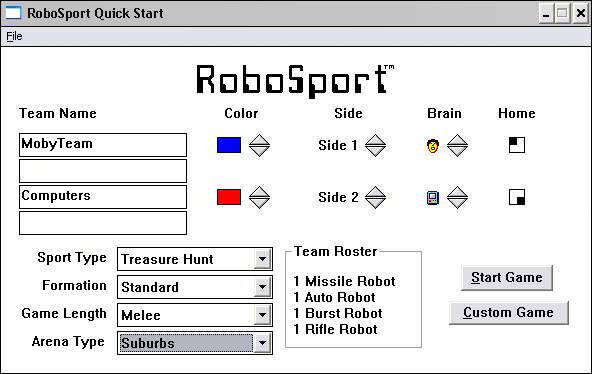Image resolution: width=592 pixels, height=374 pixels.
Task: Toggle Computers team's brain type spinner
Action: point(457,197)
